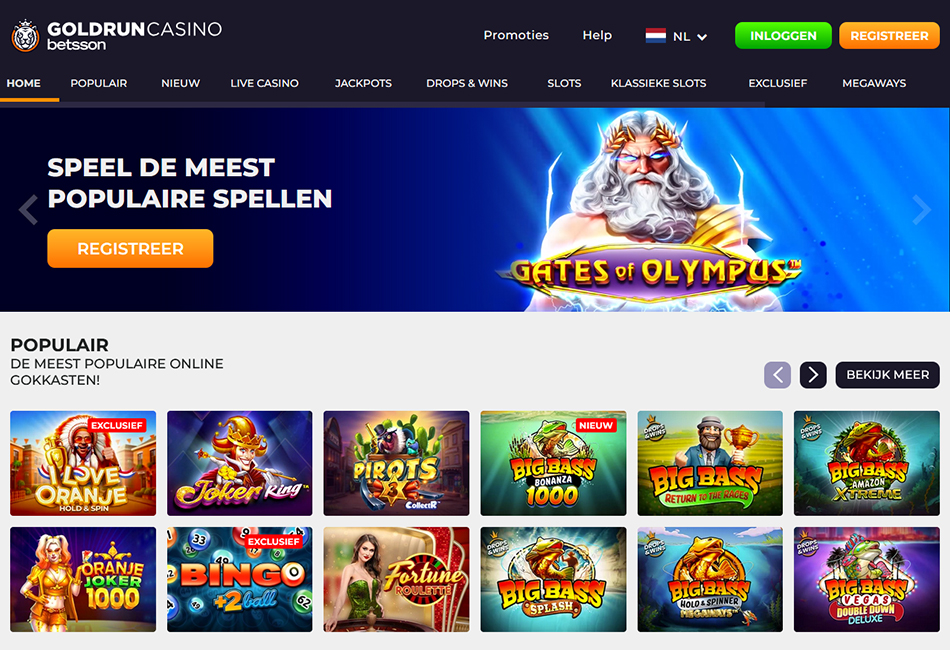Image resolution: width=950 pixels, height=650 pixels.
Task: Open the Live Casino tab
Action: tap(264, 83)
